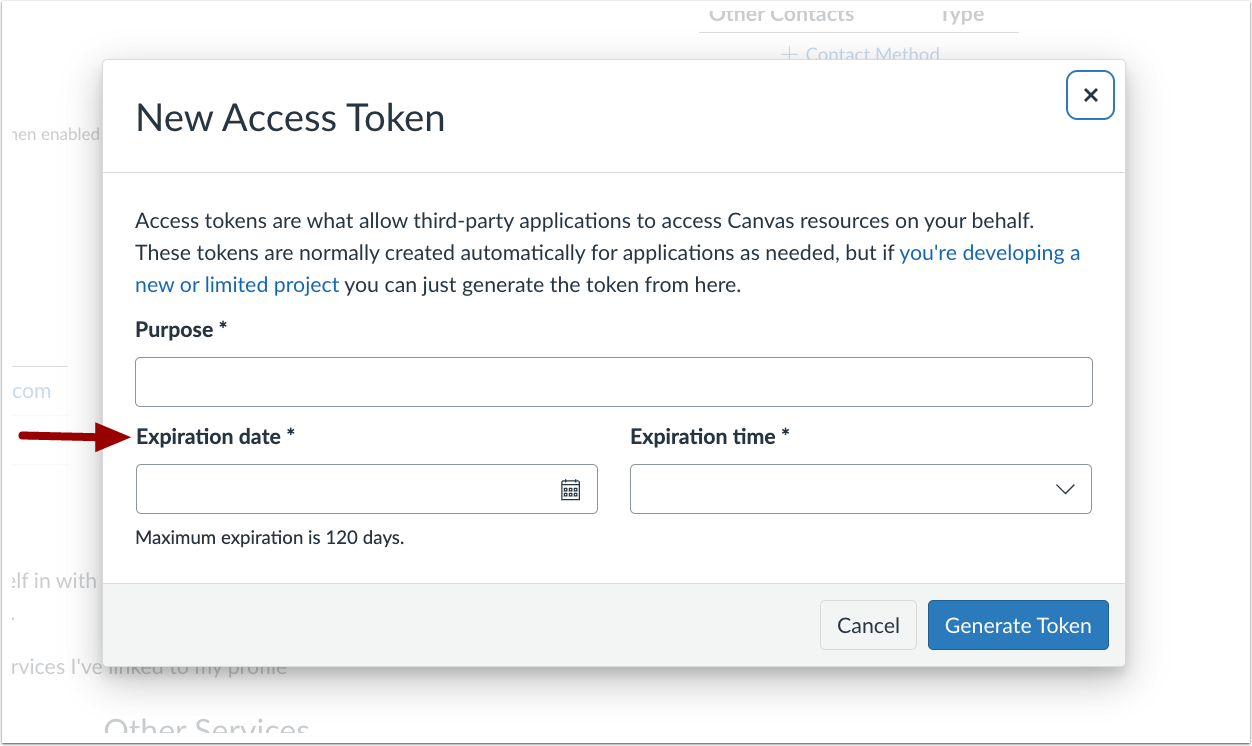Cancel the new access token creation
Viewport: 1252px width, 746px height.
tap(867, 624)
